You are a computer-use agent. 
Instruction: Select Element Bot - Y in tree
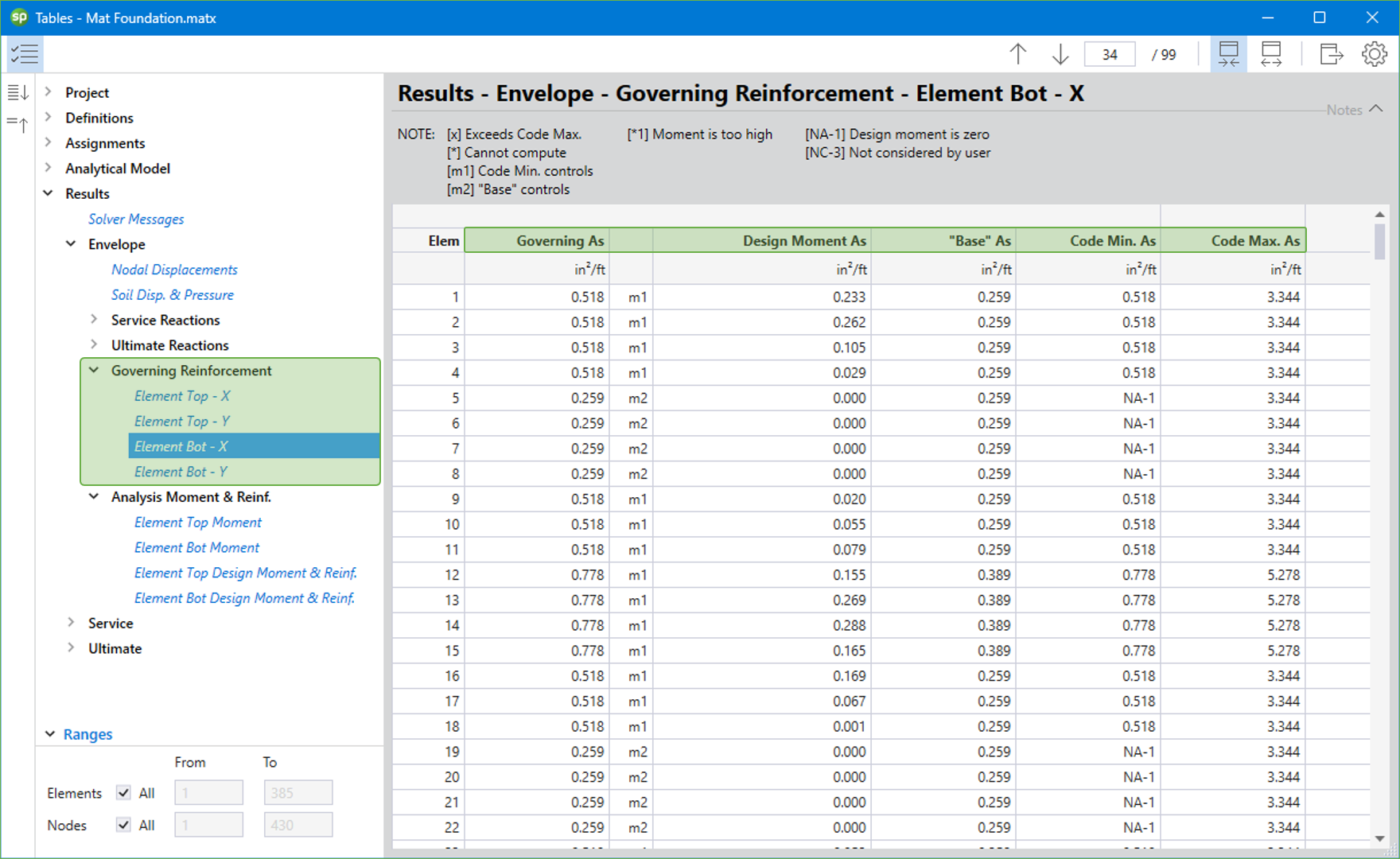[181, 472]
